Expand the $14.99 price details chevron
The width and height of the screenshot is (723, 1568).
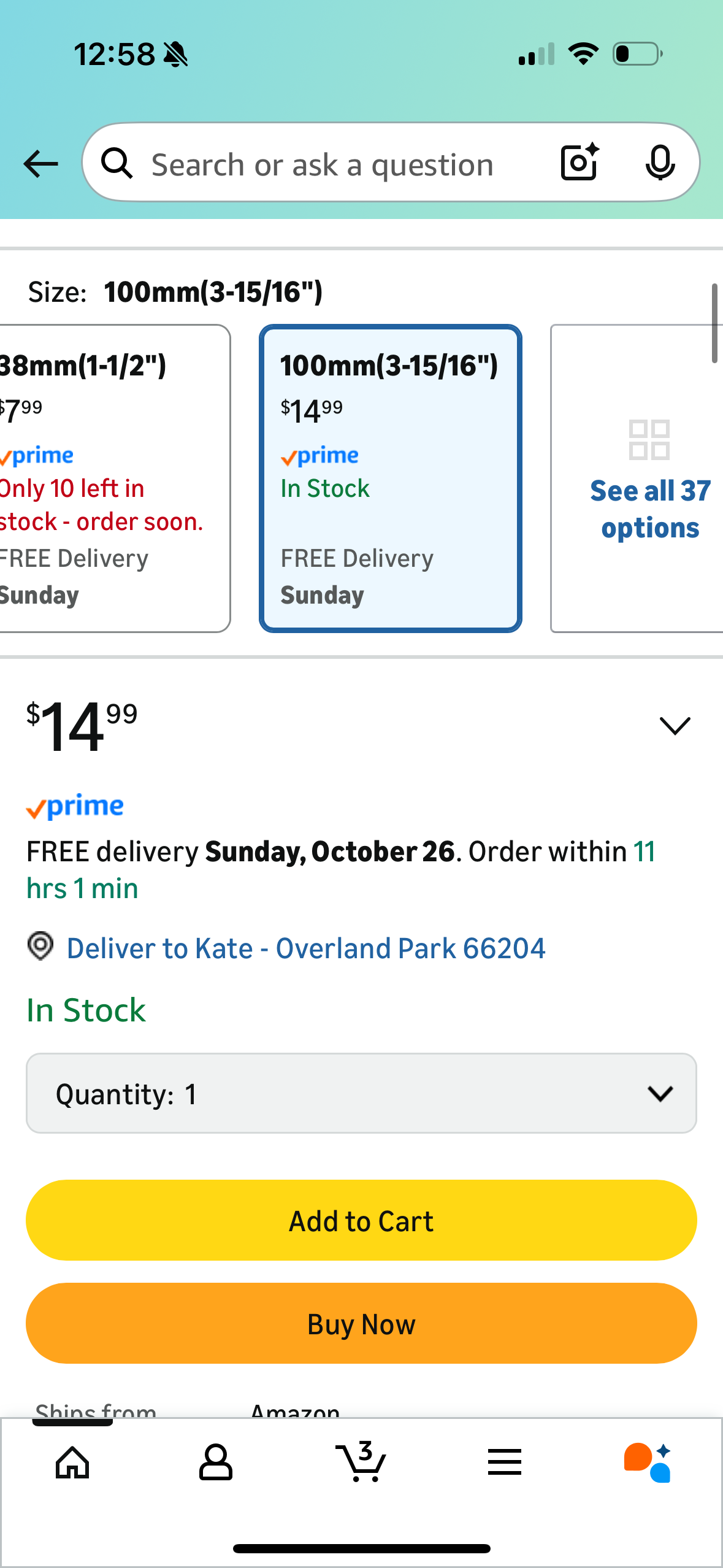point(675,726)
